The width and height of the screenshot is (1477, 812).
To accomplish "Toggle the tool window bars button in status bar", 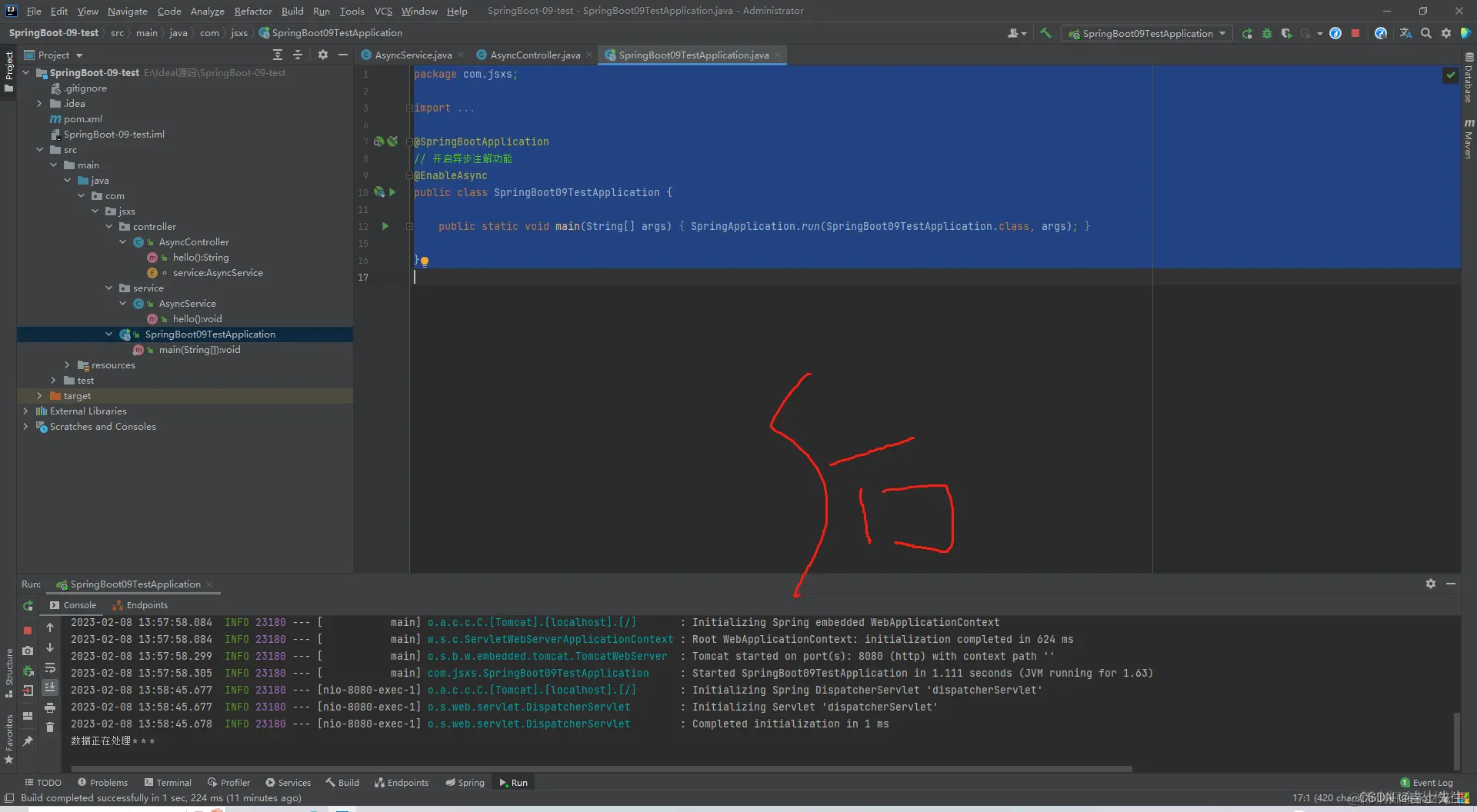I will (9, 798).
